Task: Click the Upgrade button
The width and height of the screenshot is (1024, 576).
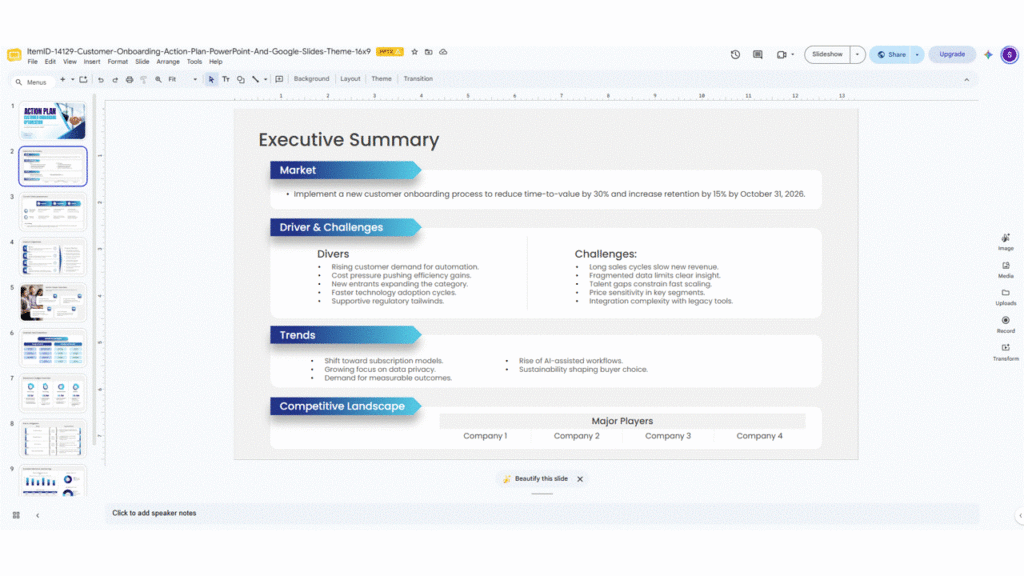Action: 952,55
